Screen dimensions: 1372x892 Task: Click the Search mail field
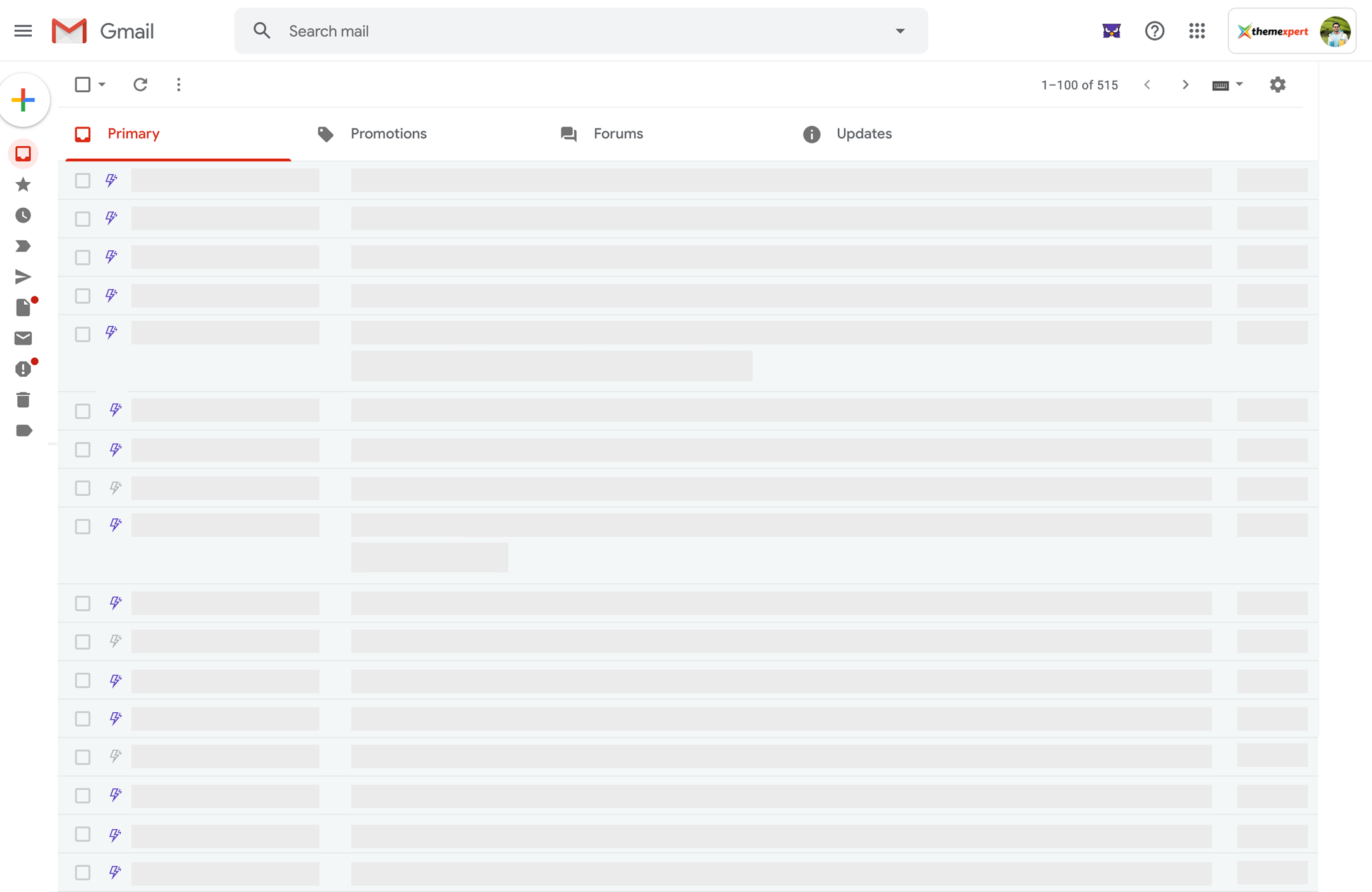572,30
